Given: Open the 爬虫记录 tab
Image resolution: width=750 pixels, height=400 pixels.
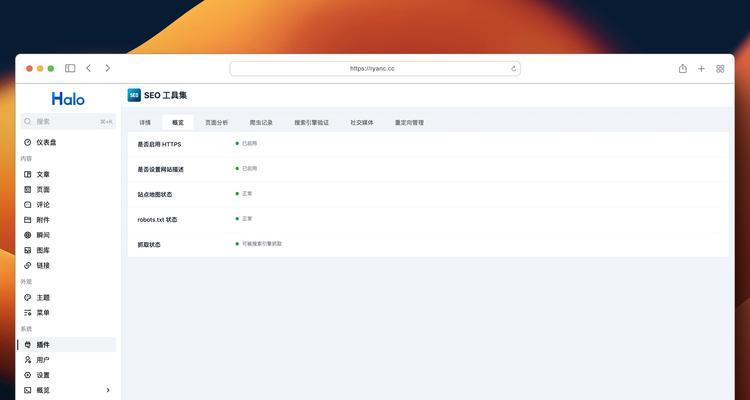Looking at the screenshot, I should (x=261, y=122).
